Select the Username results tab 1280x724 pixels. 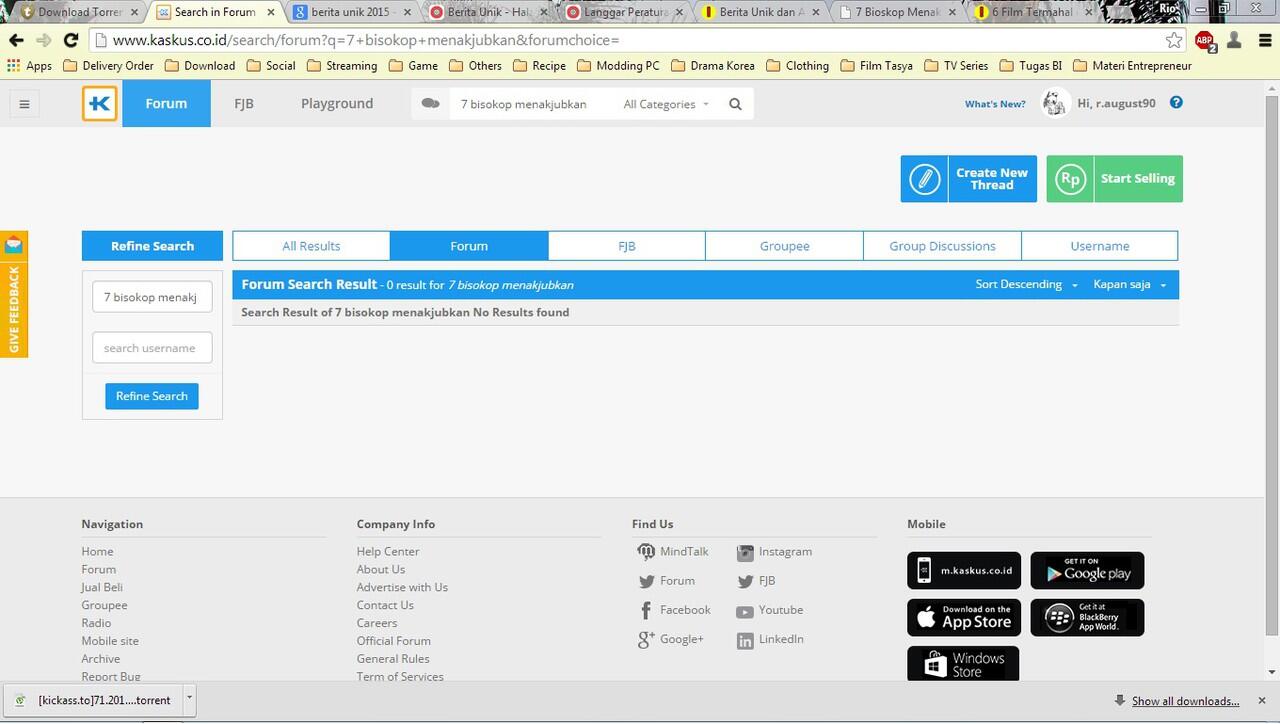tap(1100, 246)
